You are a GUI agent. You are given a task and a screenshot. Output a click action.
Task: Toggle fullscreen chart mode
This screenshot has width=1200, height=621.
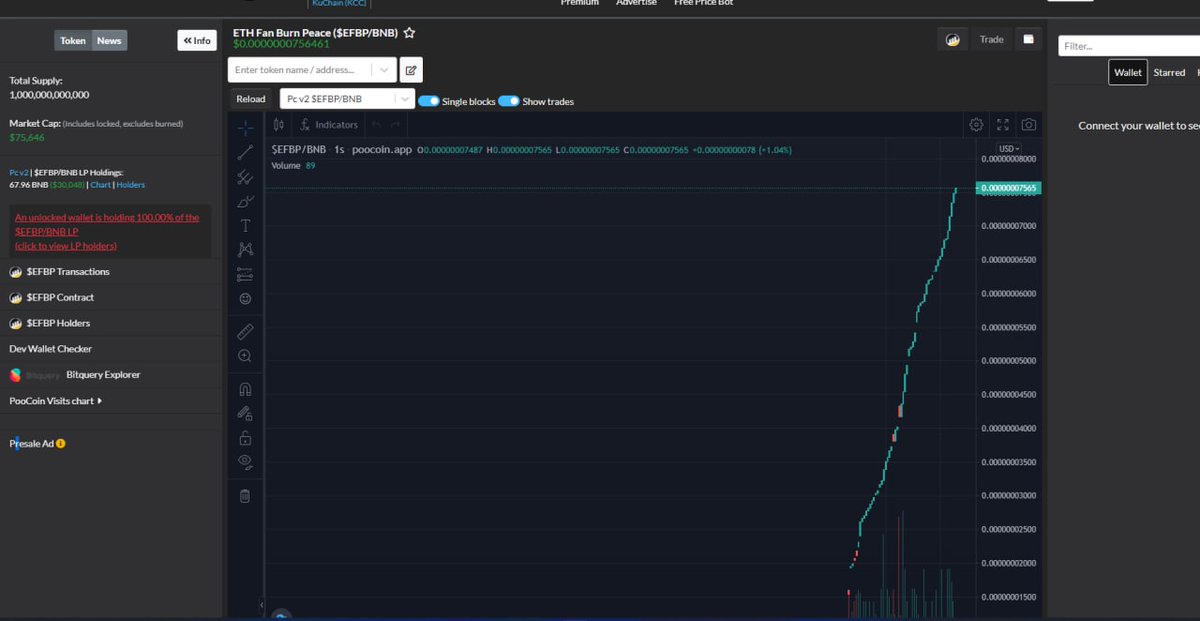point(1003,125)
